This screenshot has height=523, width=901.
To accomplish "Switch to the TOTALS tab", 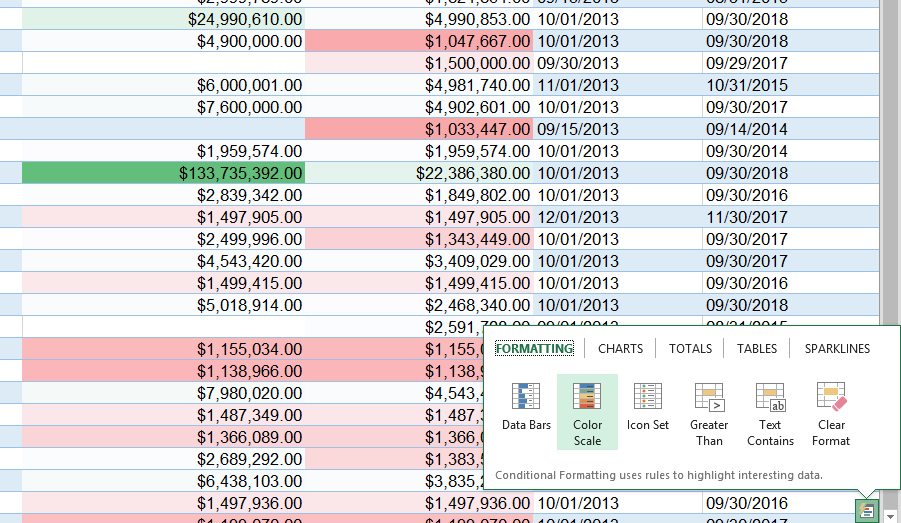I will point(690,349).
